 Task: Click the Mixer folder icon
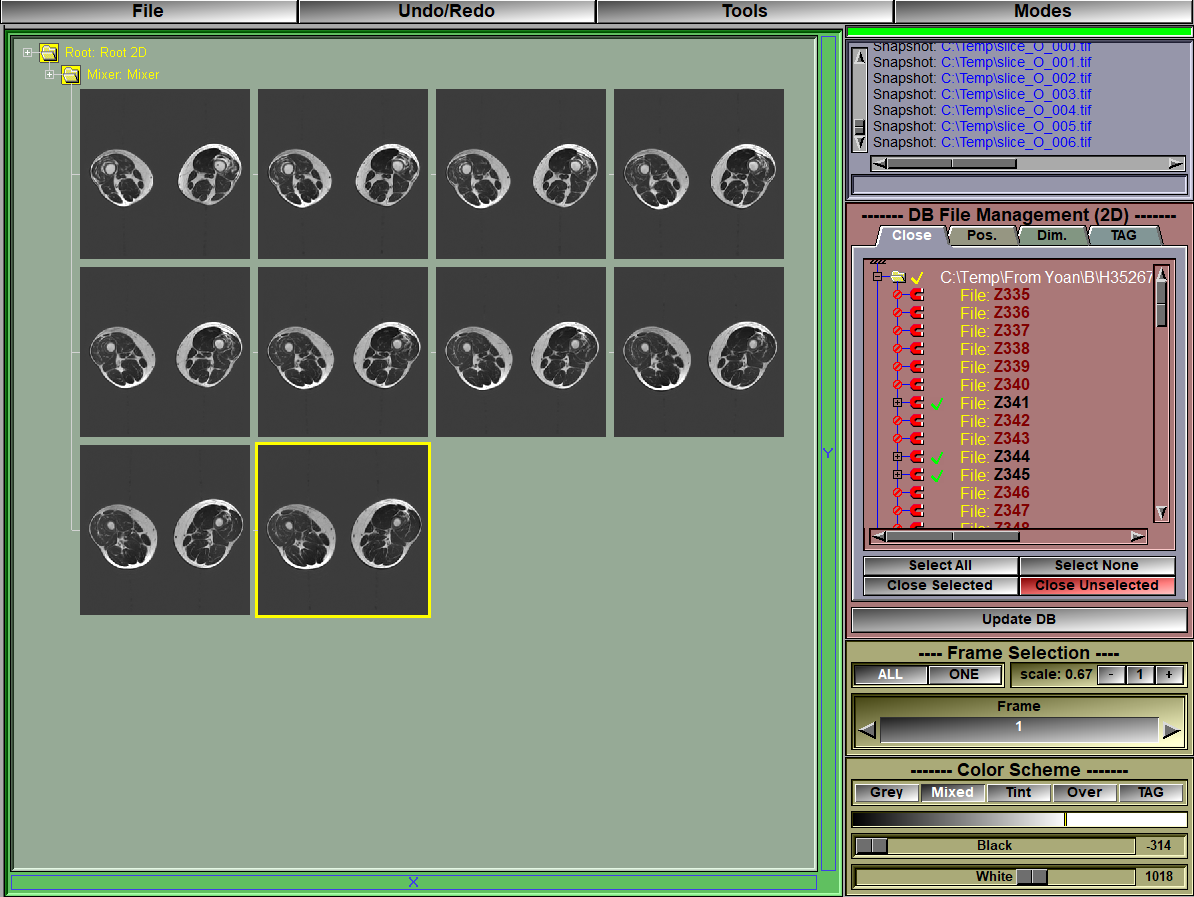[x=71, y=75]
